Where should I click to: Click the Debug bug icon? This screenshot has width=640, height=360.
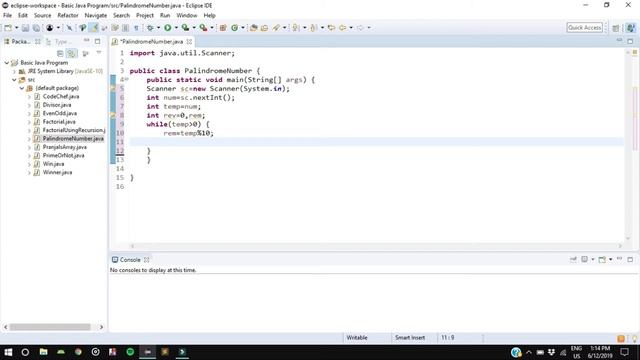[150, 28]
